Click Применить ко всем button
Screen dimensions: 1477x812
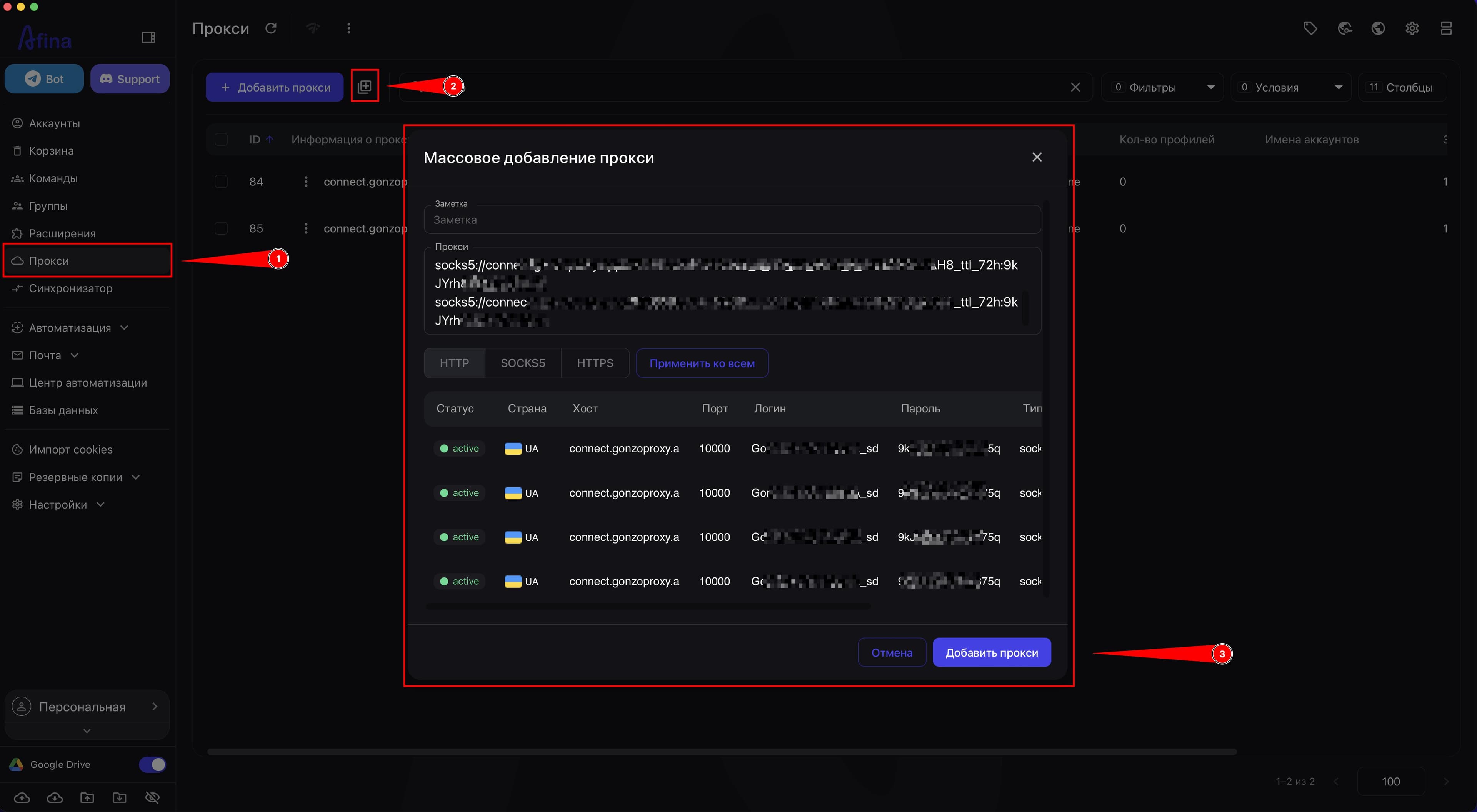702,363
